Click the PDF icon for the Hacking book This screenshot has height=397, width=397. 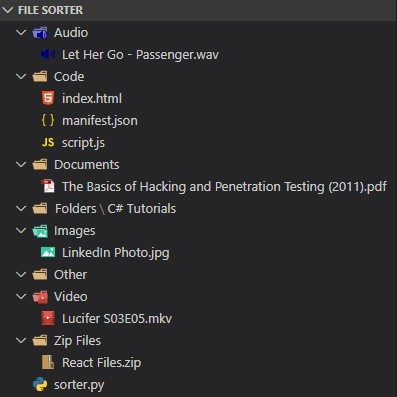point(48,186)
